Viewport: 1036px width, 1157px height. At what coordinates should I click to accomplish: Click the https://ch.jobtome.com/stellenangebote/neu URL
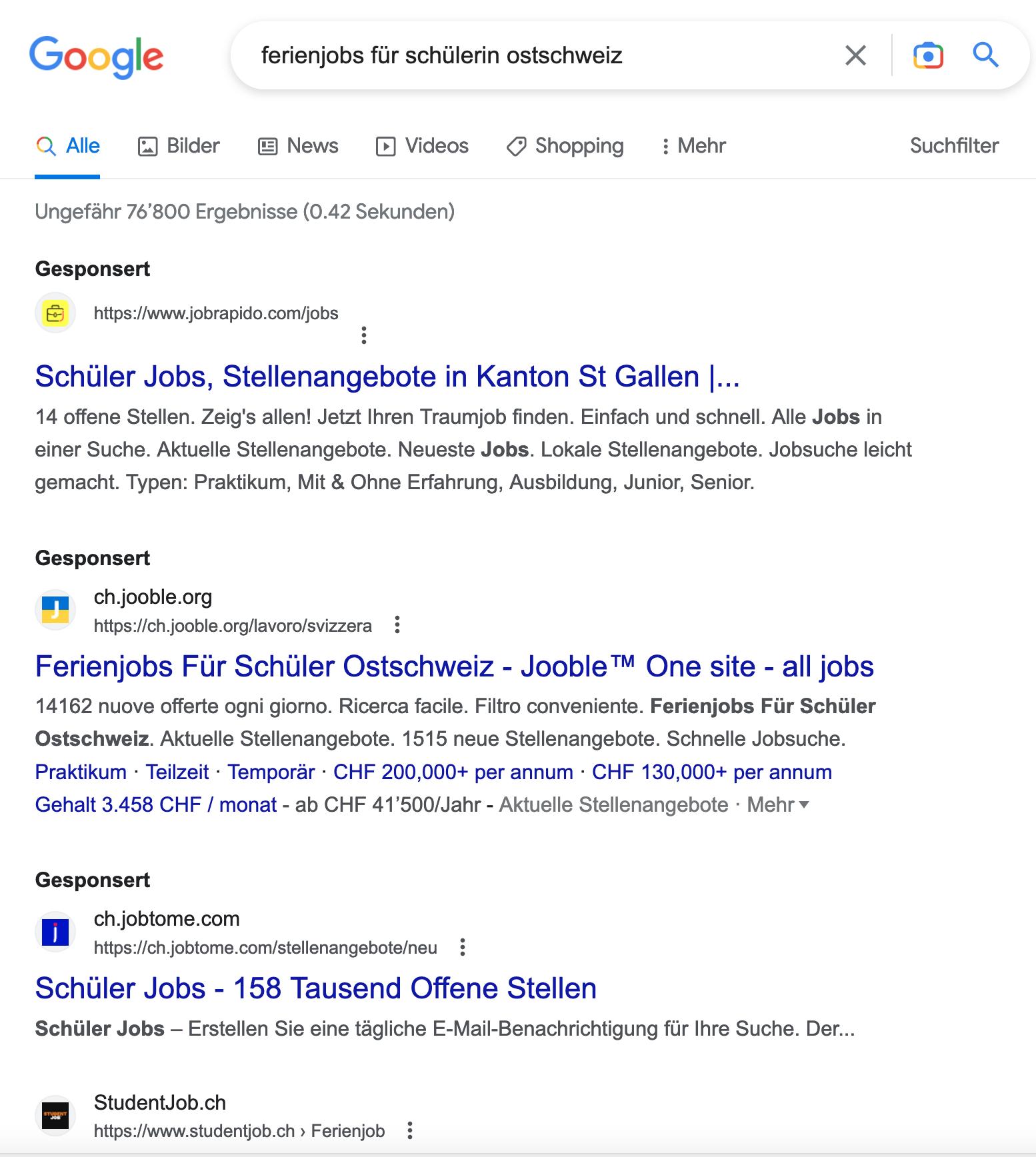point(265,948)
